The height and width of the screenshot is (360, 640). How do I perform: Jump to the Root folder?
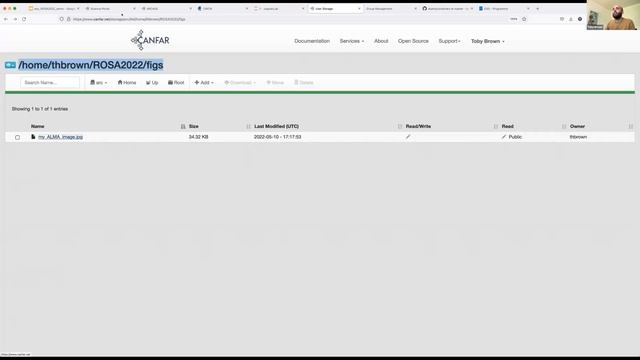pos(176,82)
